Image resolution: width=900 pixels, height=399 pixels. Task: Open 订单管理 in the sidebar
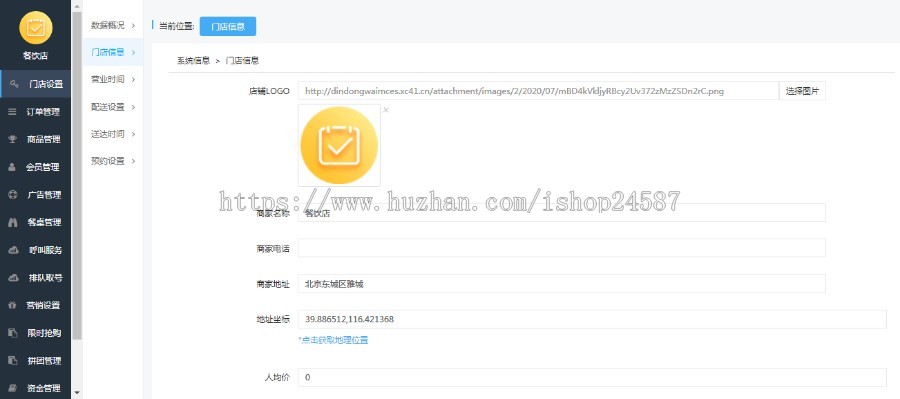[x=36, y=111]
